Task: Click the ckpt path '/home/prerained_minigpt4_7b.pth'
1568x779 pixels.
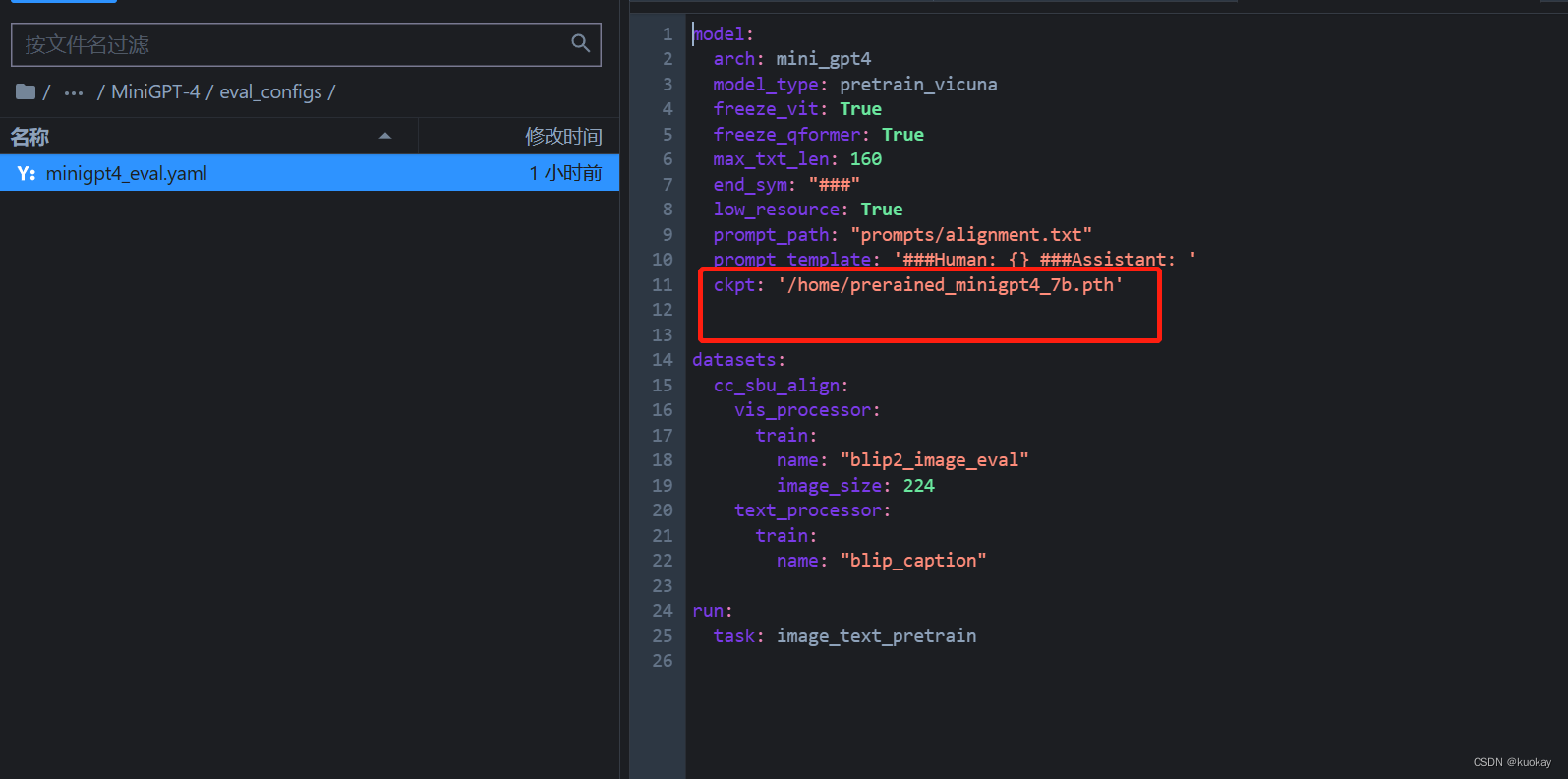Action: point(951,285)
